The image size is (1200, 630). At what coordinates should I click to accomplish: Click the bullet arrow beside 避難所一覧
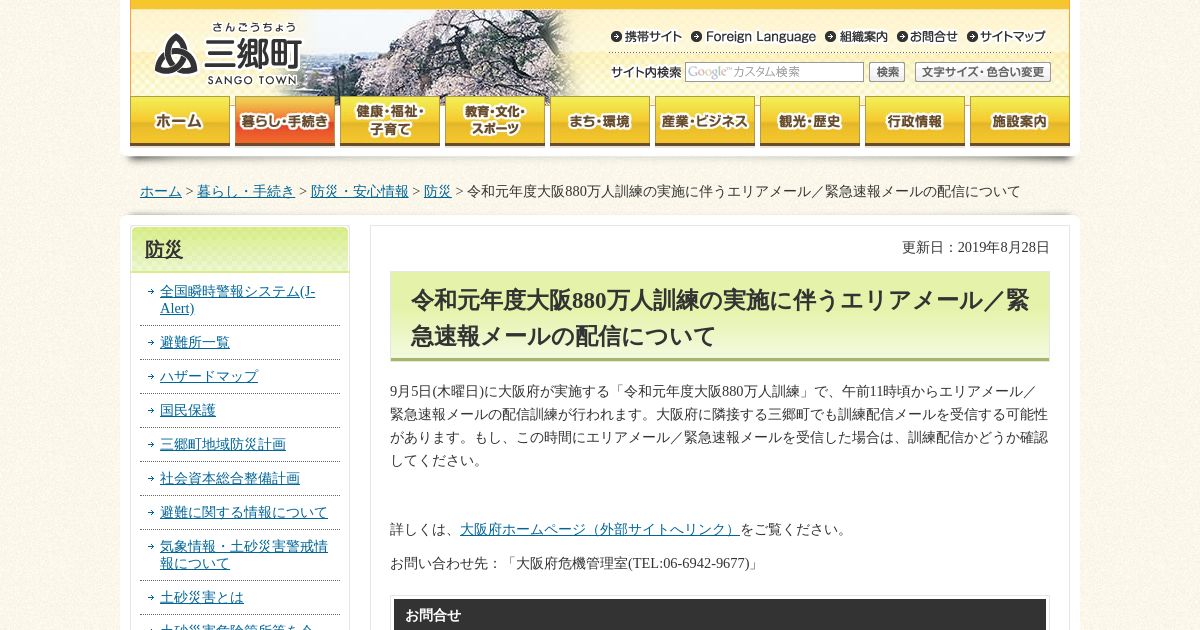pos(150,342)
